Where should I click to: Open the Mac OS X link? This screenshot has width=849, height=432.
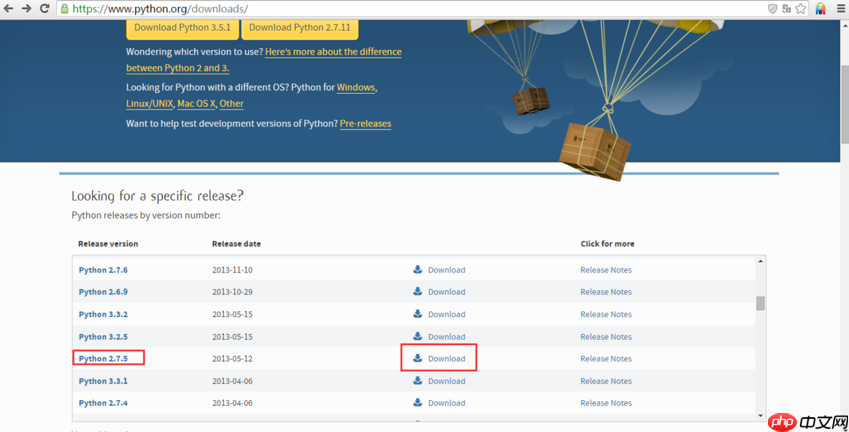point(196,103)
